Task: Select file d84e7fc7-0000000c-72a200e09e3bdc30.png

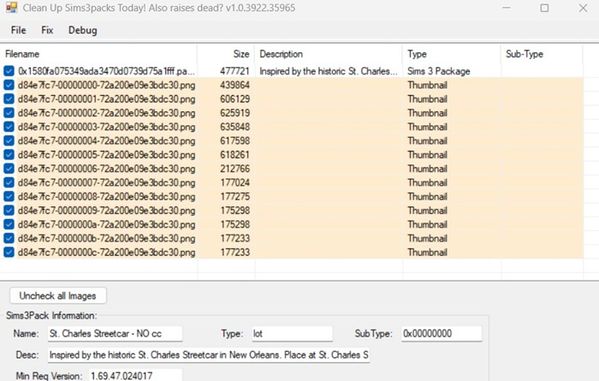Action: pyautogui.click(x=107, y=252)
